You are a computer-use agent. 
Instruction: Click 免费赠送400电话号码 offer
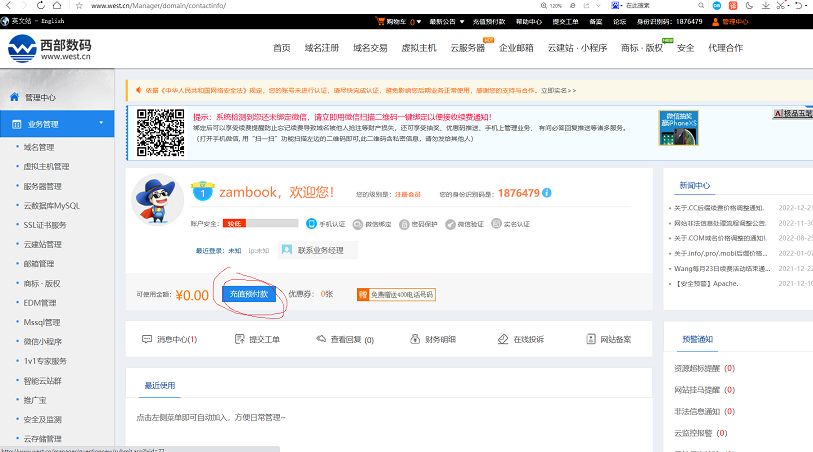tap(396, 294)
